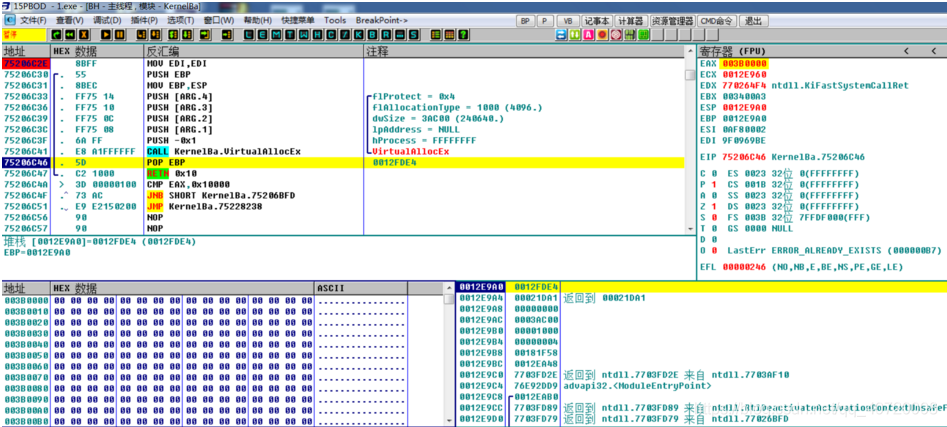Open the Memory map (M) window icon
This screenshot has height=427, width=947.
click(x=275, y=34)
